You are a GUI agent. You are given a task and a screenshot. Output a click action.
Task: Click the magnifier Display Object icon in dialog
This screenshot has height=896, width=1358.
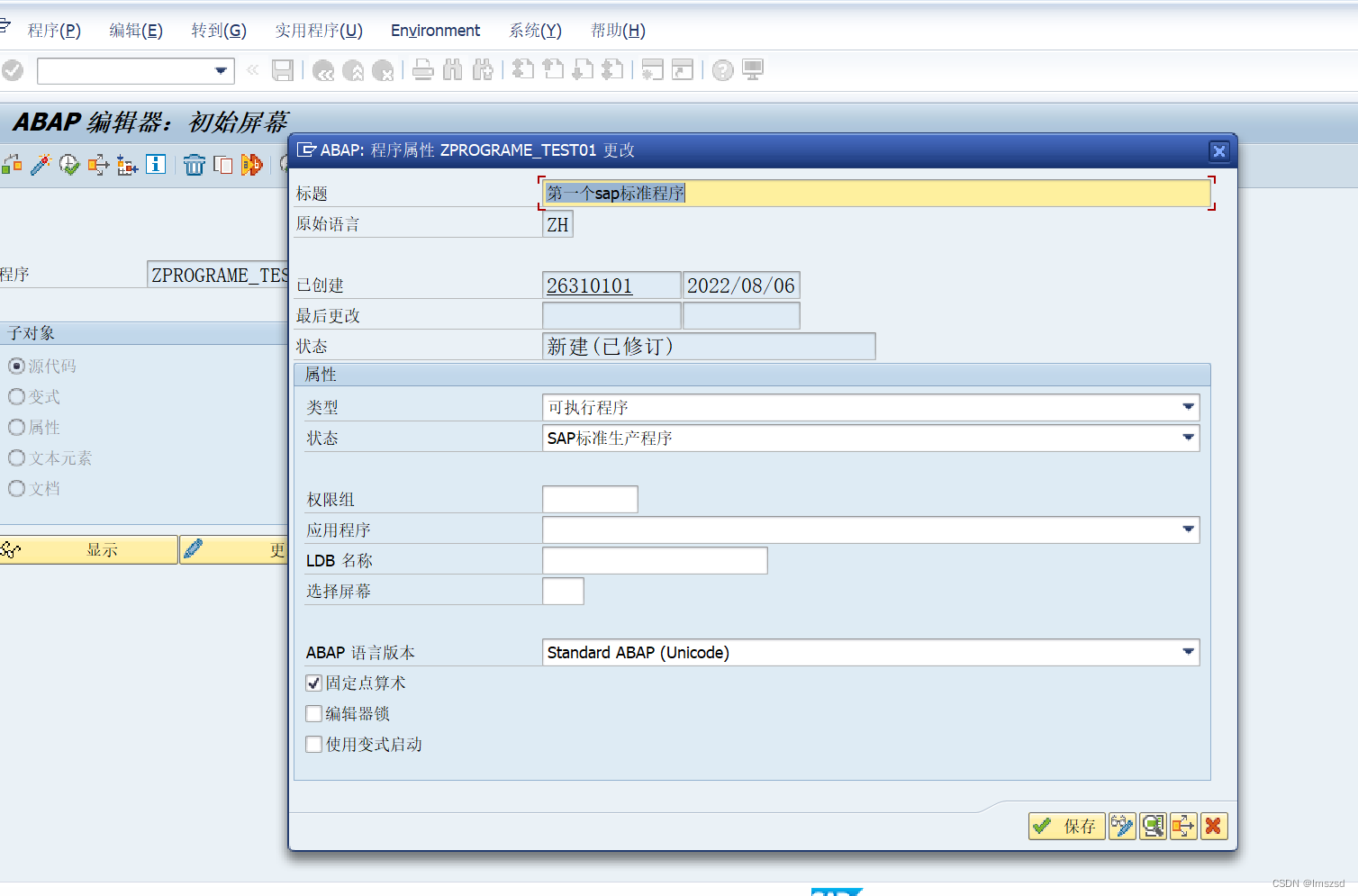(x=1153, y=826)
